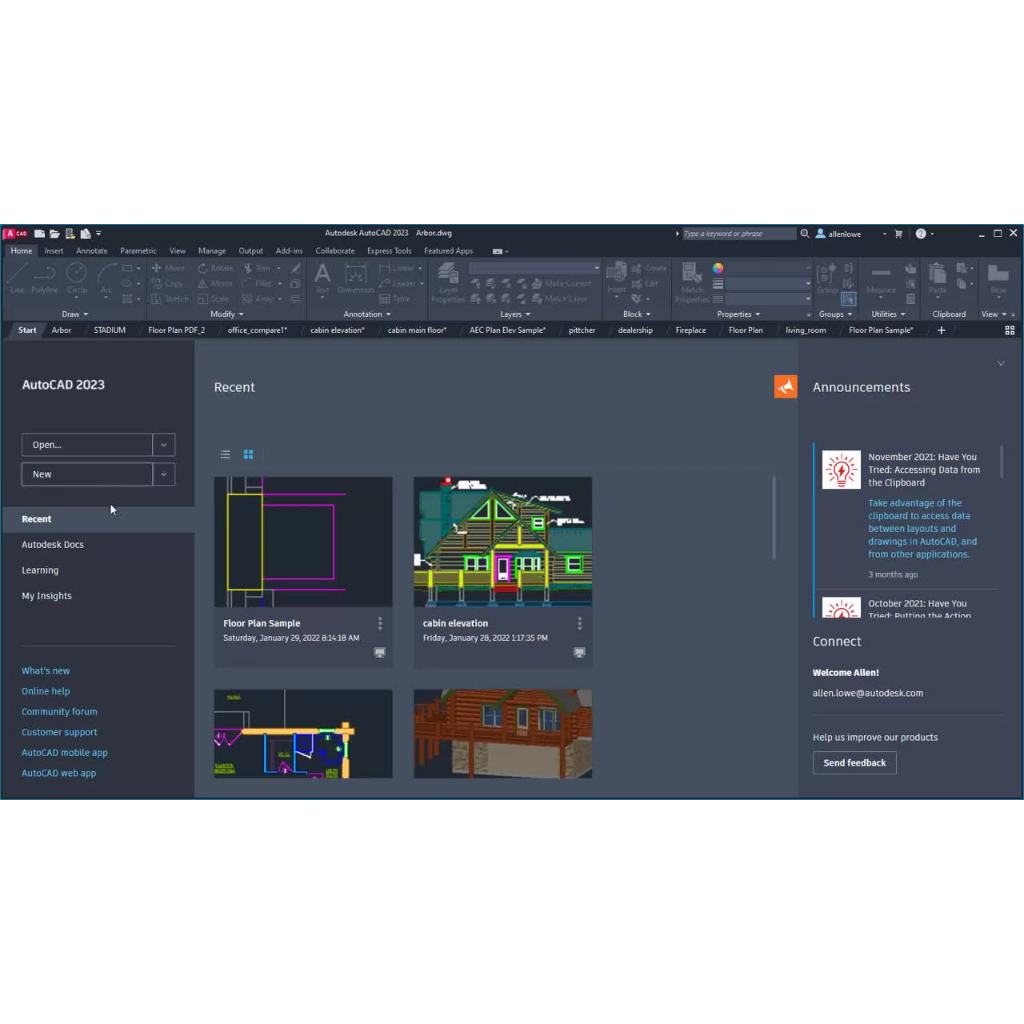
Task: Open the What's new link
Action: [46, 671]
